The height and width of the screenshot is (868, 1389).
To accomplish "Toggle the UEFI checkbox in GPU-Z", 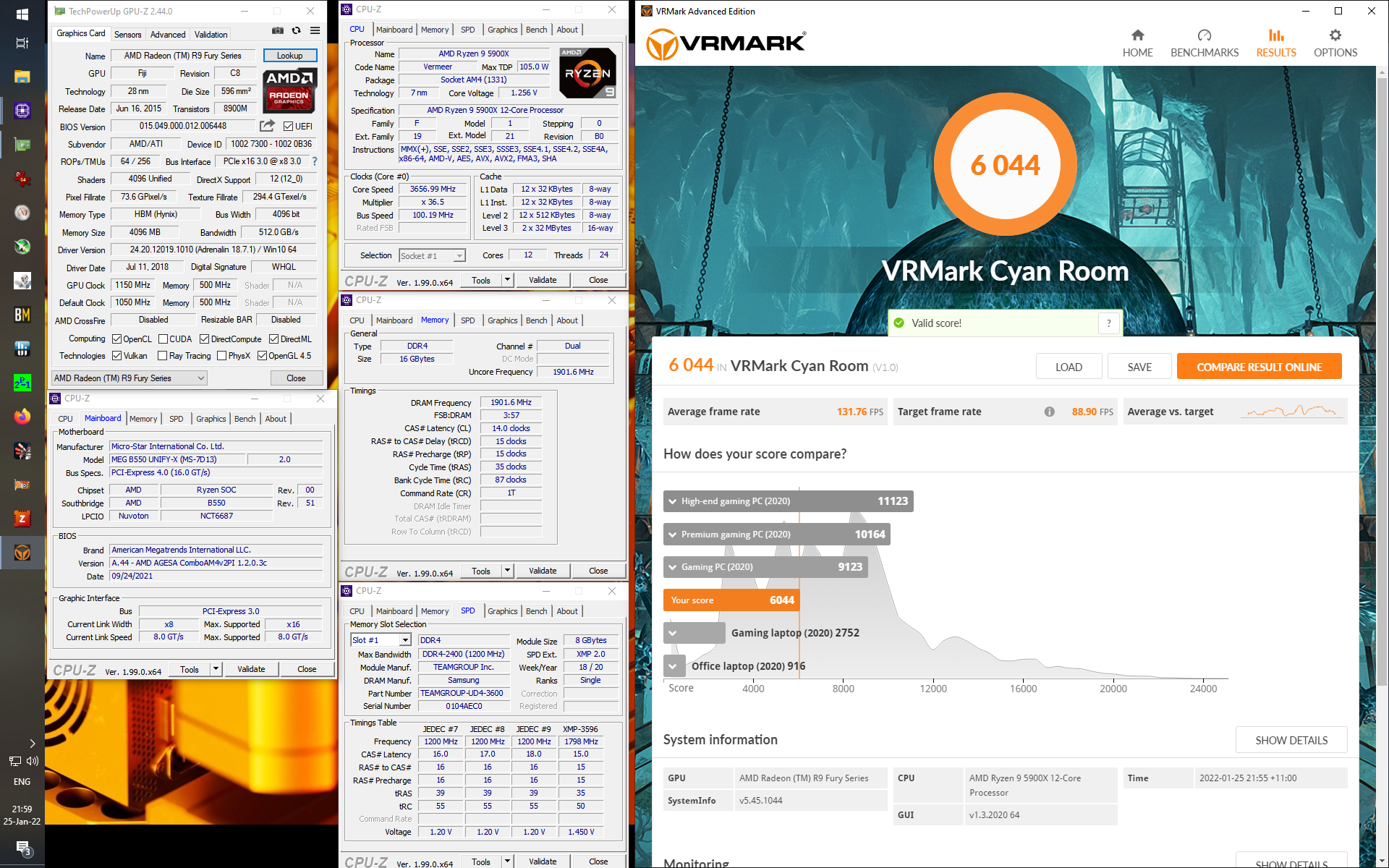I will 288,126.
